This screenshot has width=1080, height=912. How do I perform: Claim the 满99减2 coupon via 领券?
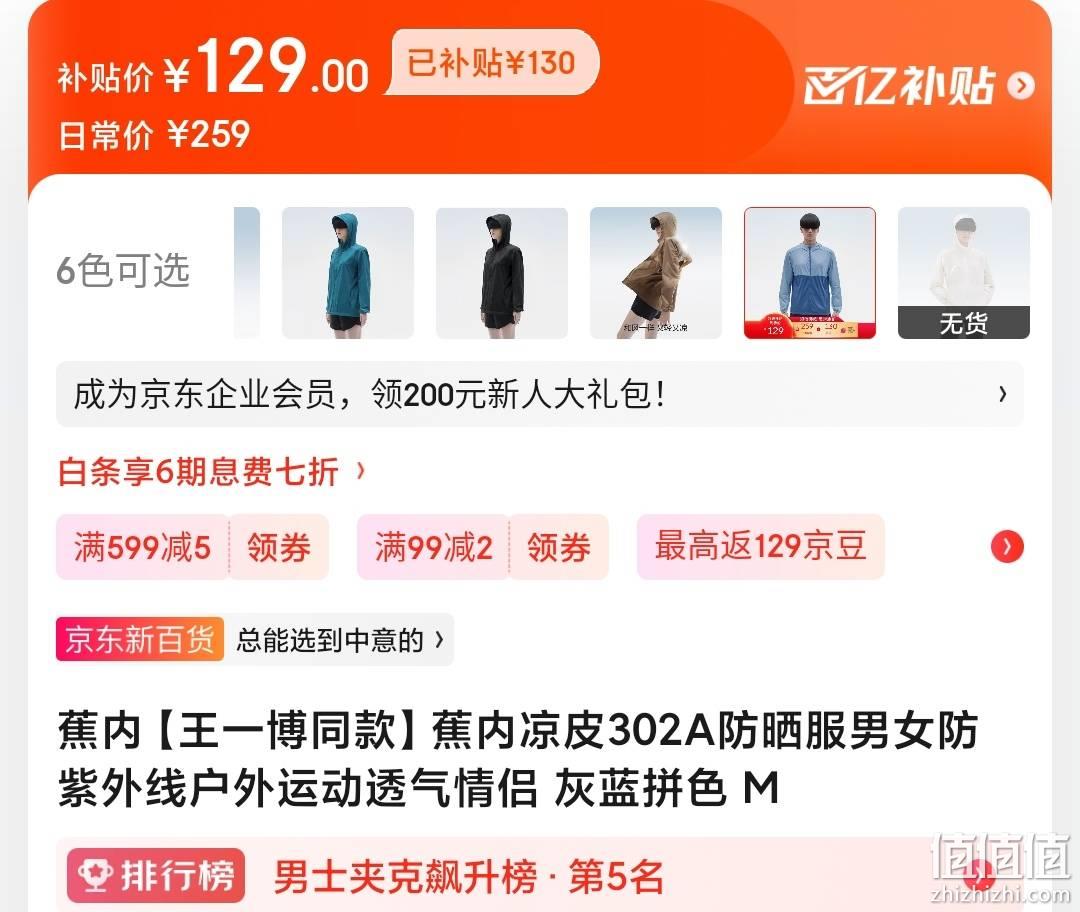tap(559, 547)
